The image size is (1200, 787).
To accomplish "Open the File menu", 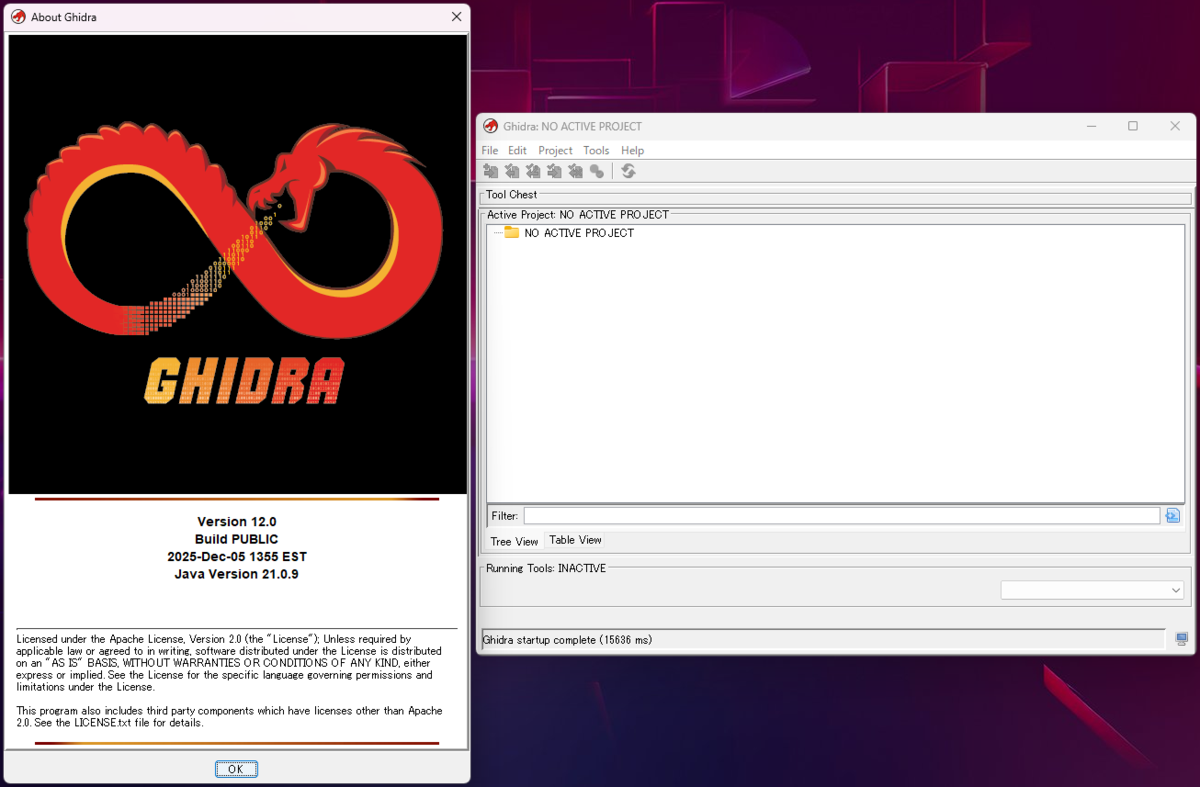I will 490,150.
